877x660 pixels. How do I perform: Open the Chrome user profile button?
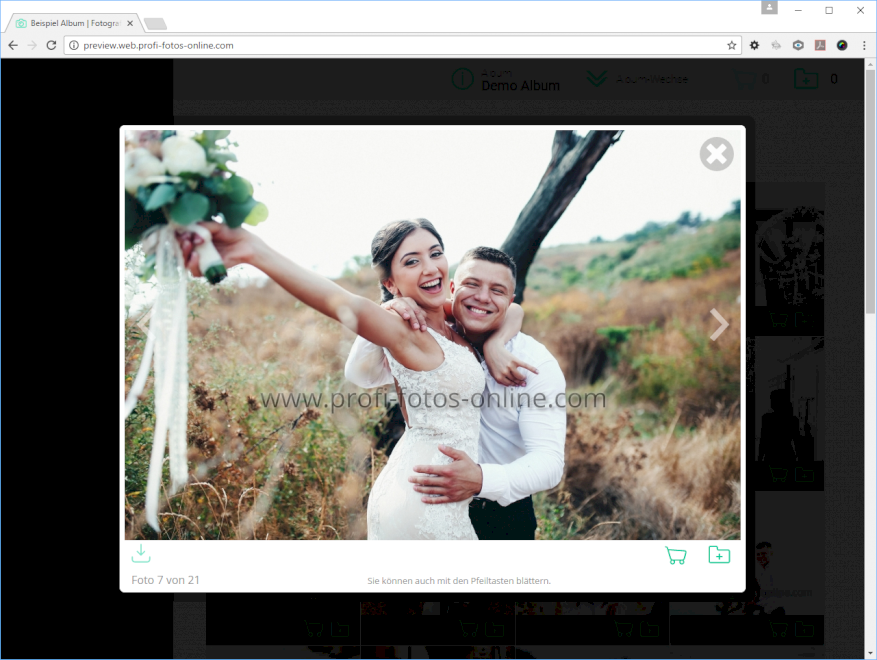(x=770, y=7)
